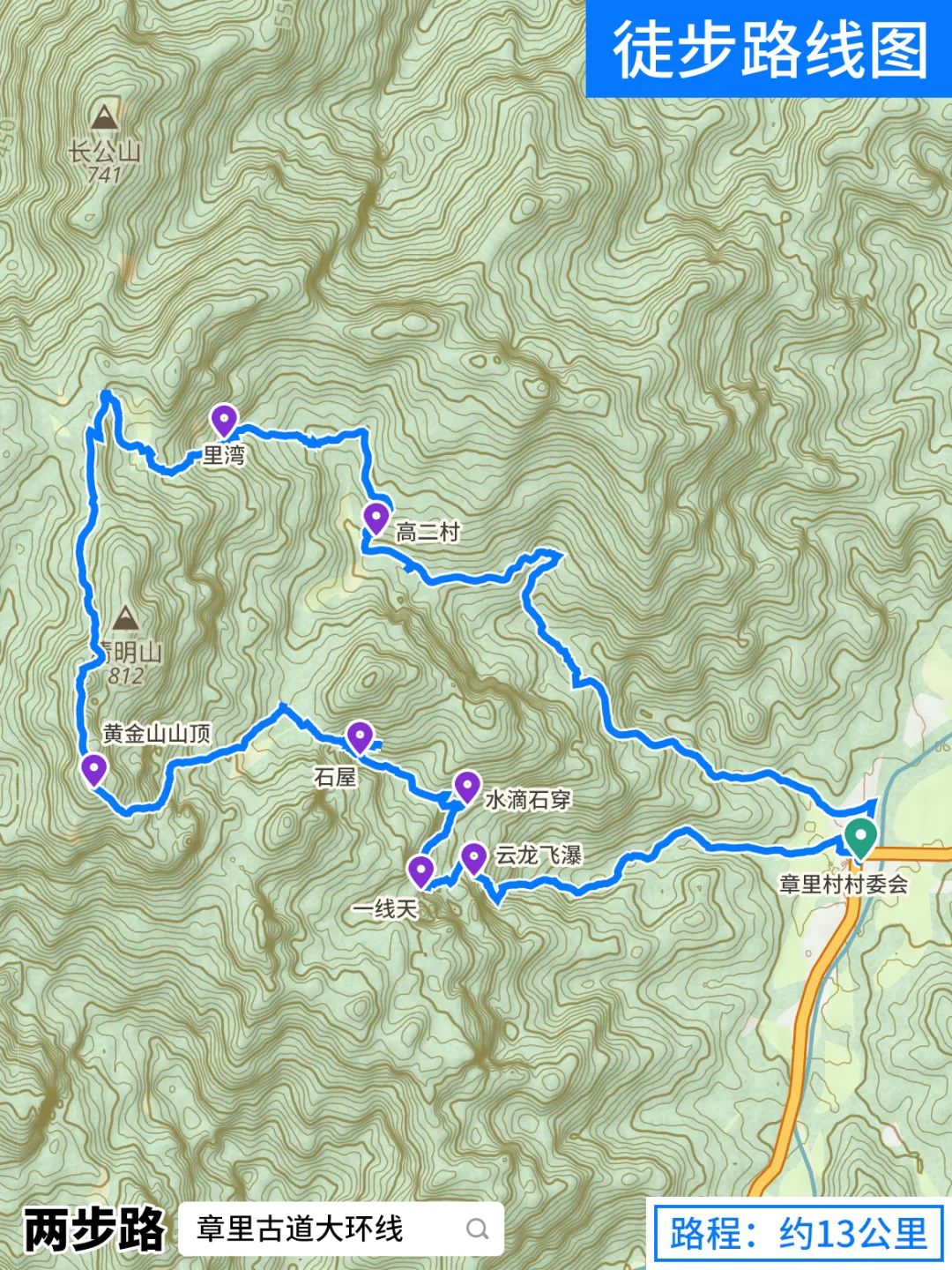
Task: Select the 水滴石穿 label text
Action: pyautogui.click(x=528, y=800)
